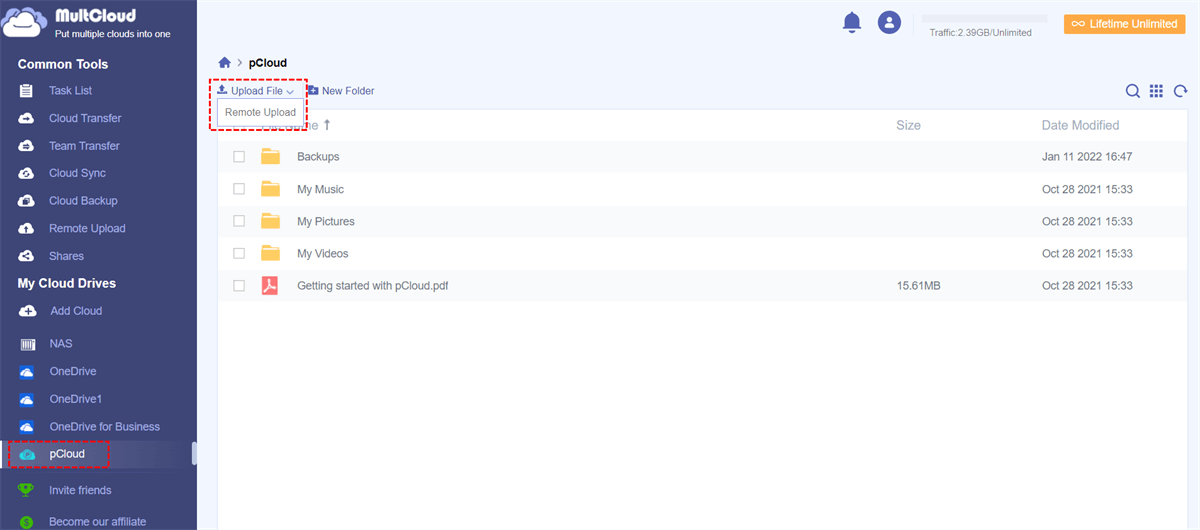
Task: Click the Cloud Transfer sidebar icon
Action: (x=27, y=118)
